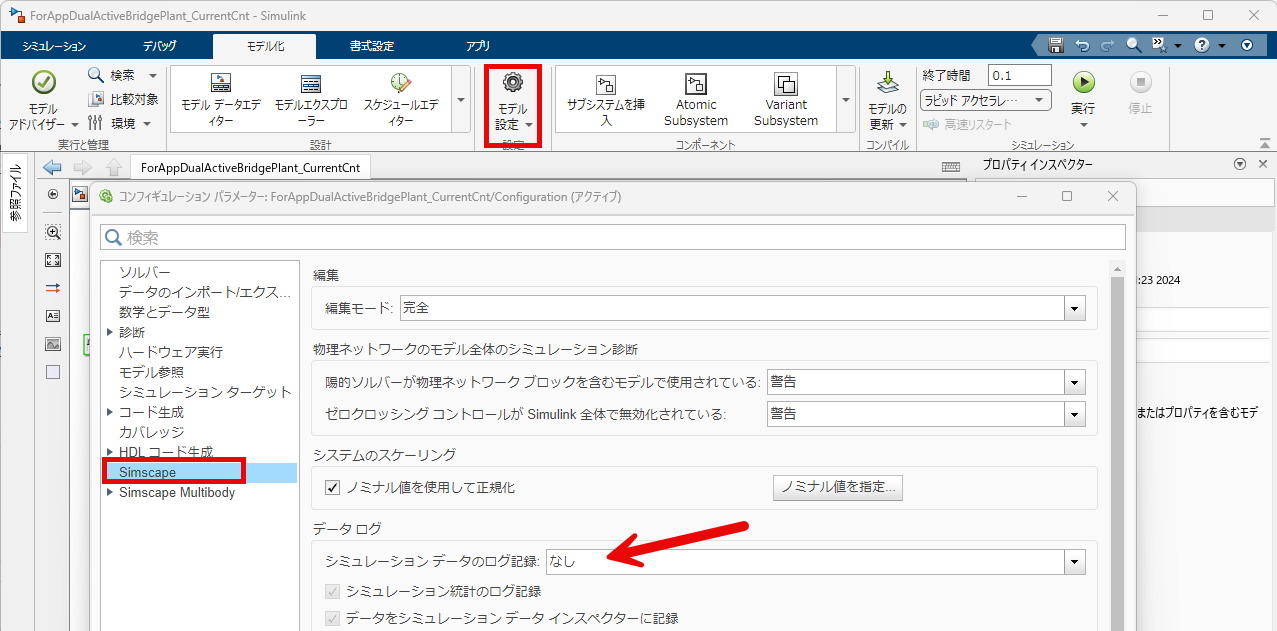Open the ラピッド アクセラレータ mode dropdown

(x=985, y=100)
